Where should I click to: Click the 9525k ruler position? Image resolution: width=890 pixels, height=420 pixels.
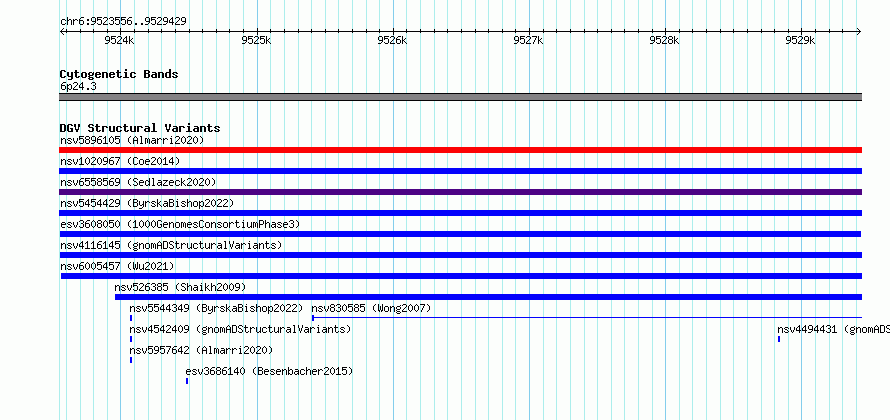click(x=257, y=40)
